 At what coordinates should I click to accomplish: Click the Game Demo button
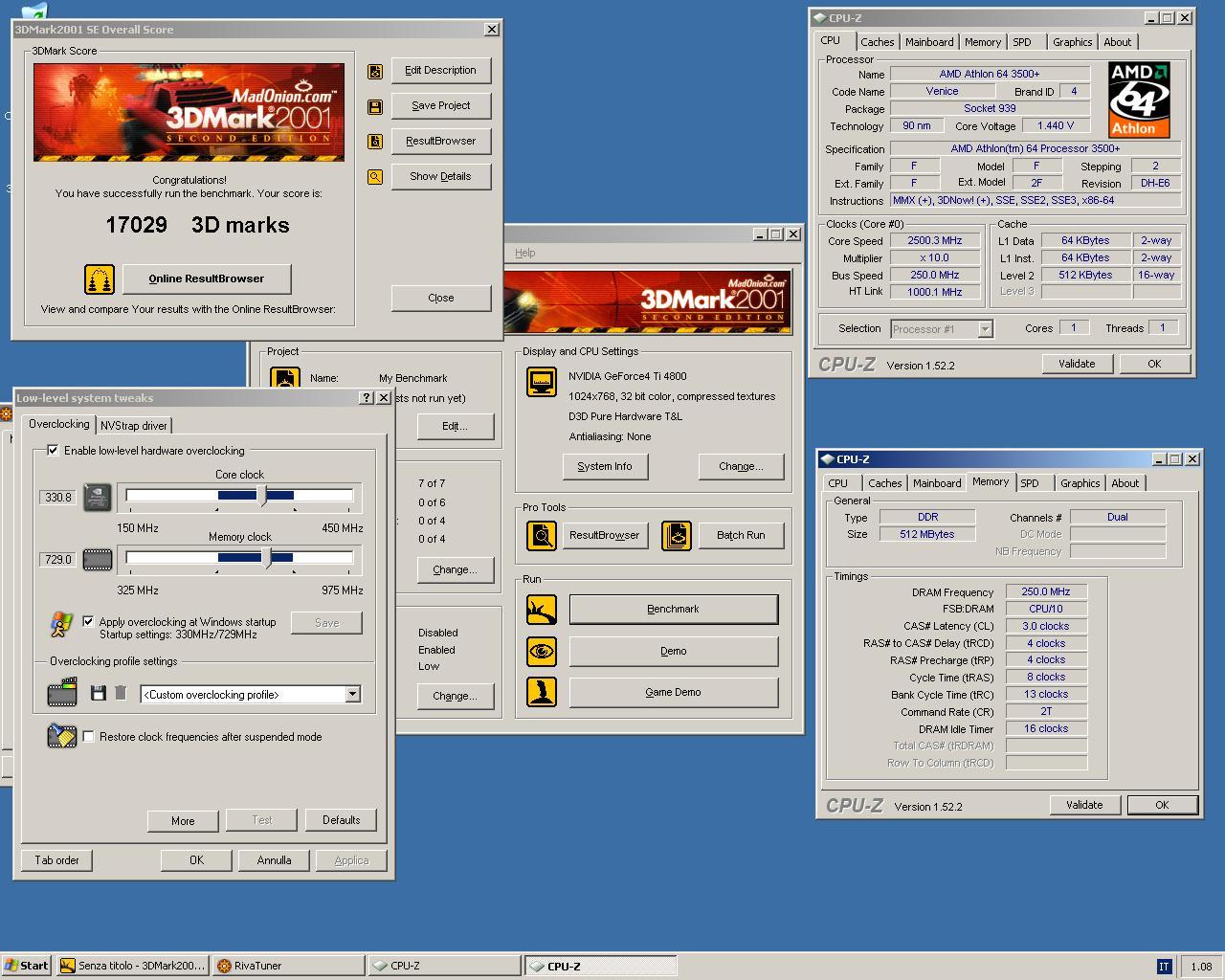(674, 692)
